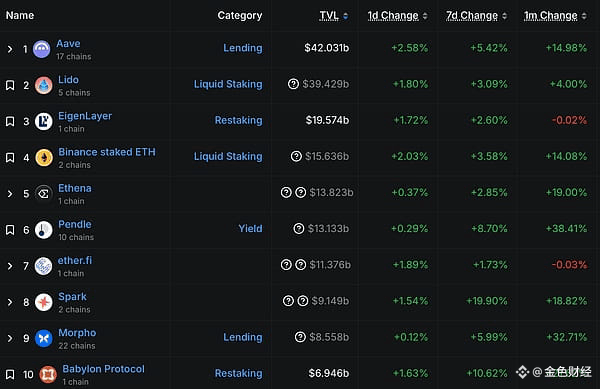Image resolution: width=600 pixels, height=389 pixels.
Task: Toggle the bookmark for Lido
Action: (10, 85)
